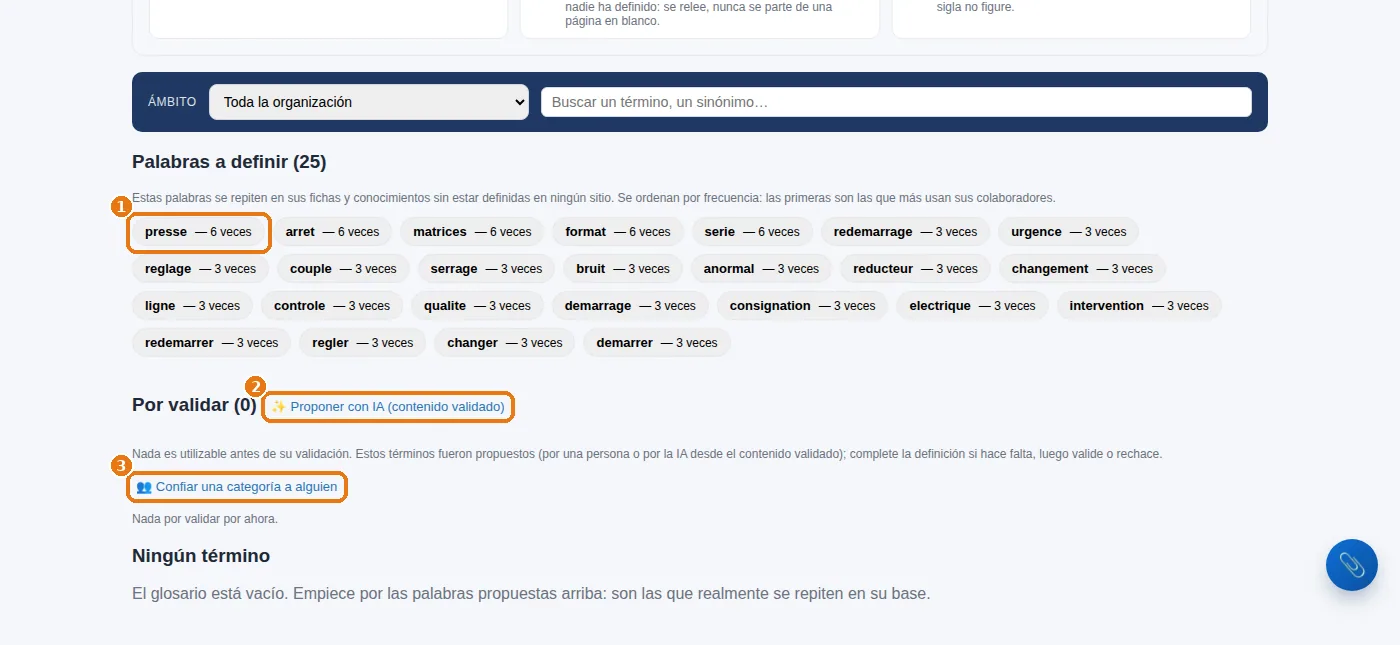Click the 'serie' word chip
The height and width of the screenshot is (645, 1400).
coord(752,232)
